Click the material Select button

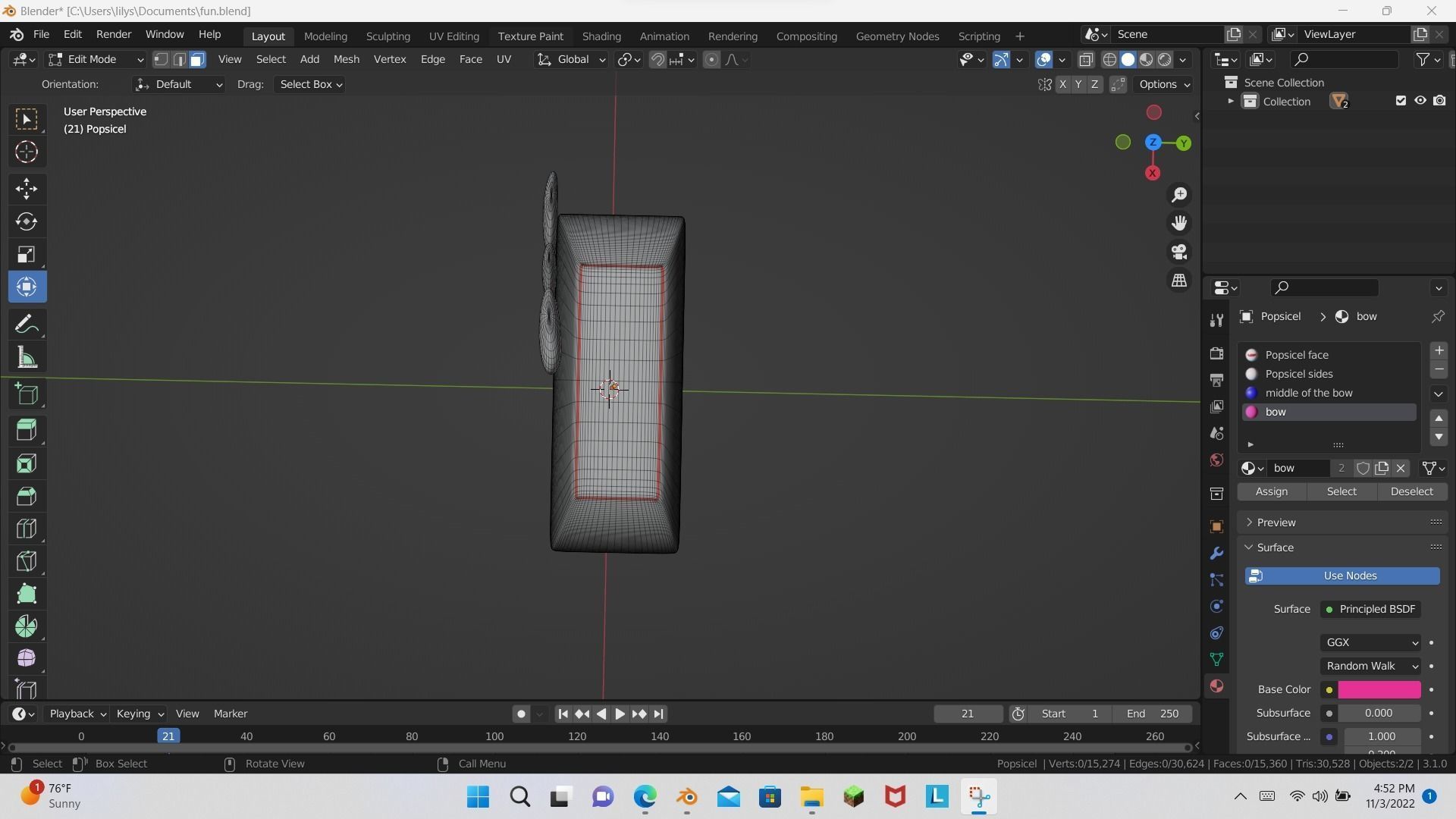(1341, 491)
